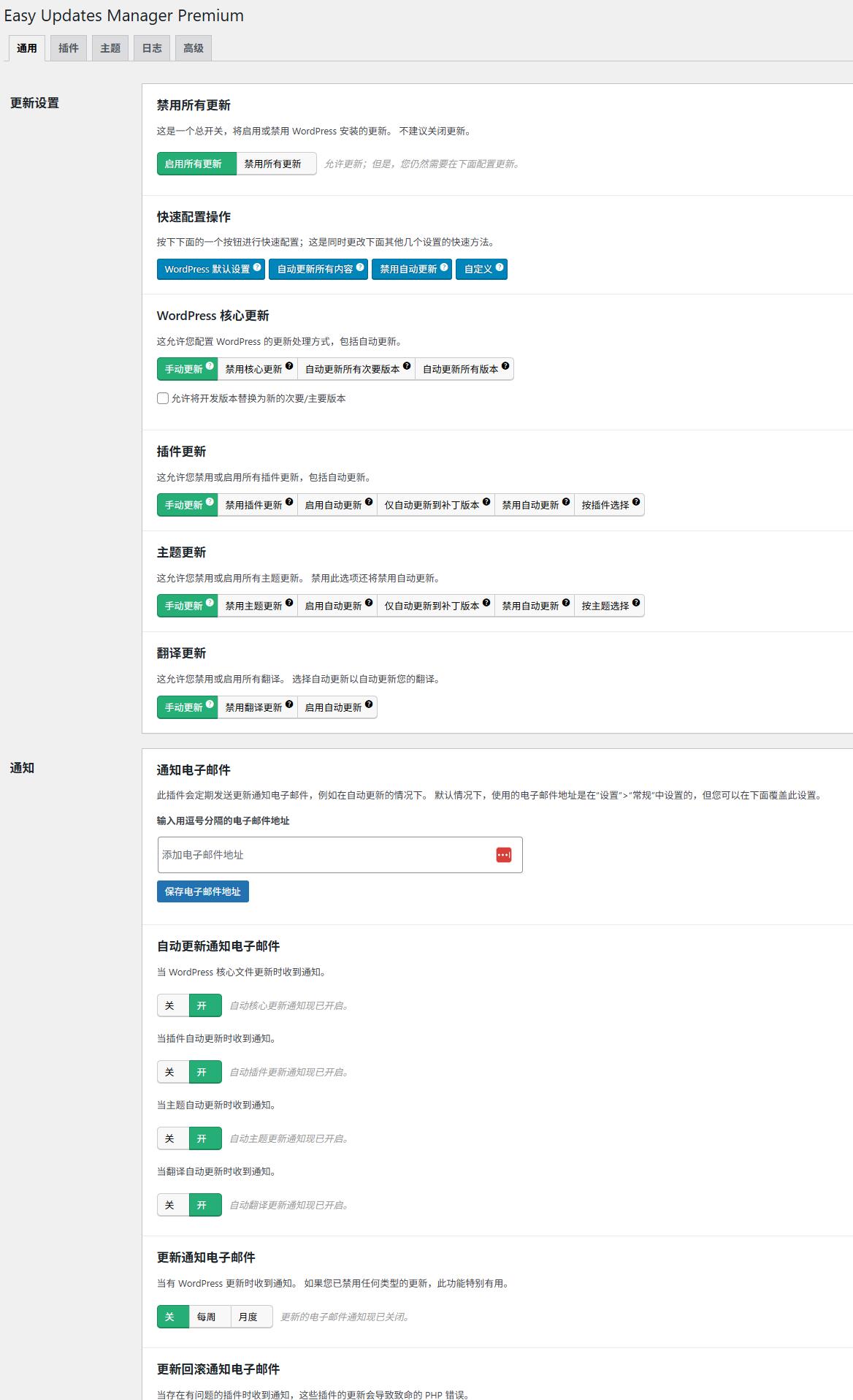Check 允许将开发版本替换为新的次要/主要版本 checkbox
The width and height of the screenshot is (853, 1400).
coord(163,398)
